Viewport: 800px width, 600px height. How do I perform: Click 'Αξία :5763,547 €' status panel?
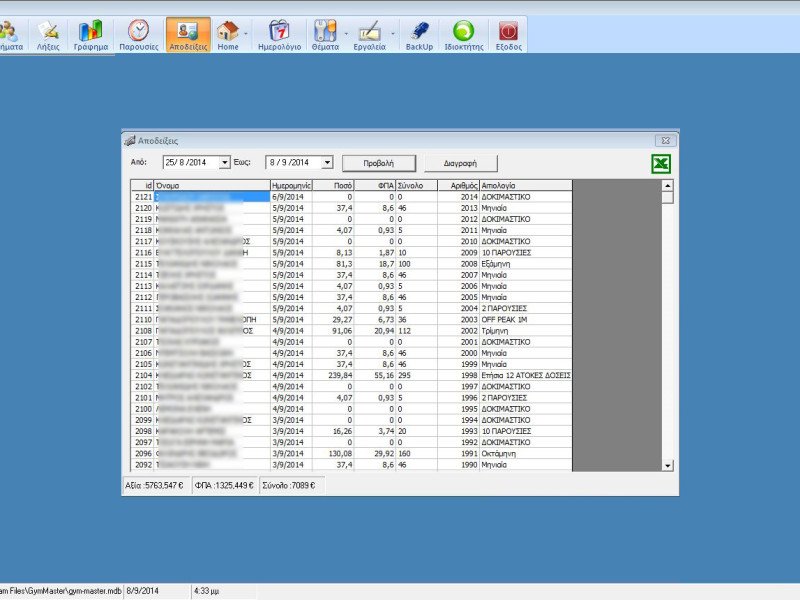click(x=155, y=486)
